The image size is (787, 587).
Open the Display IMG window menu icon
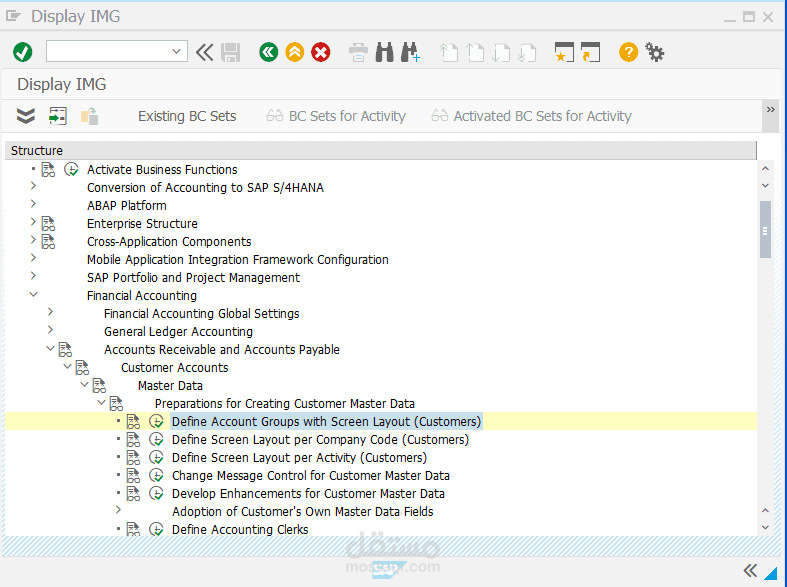point(13,17)
